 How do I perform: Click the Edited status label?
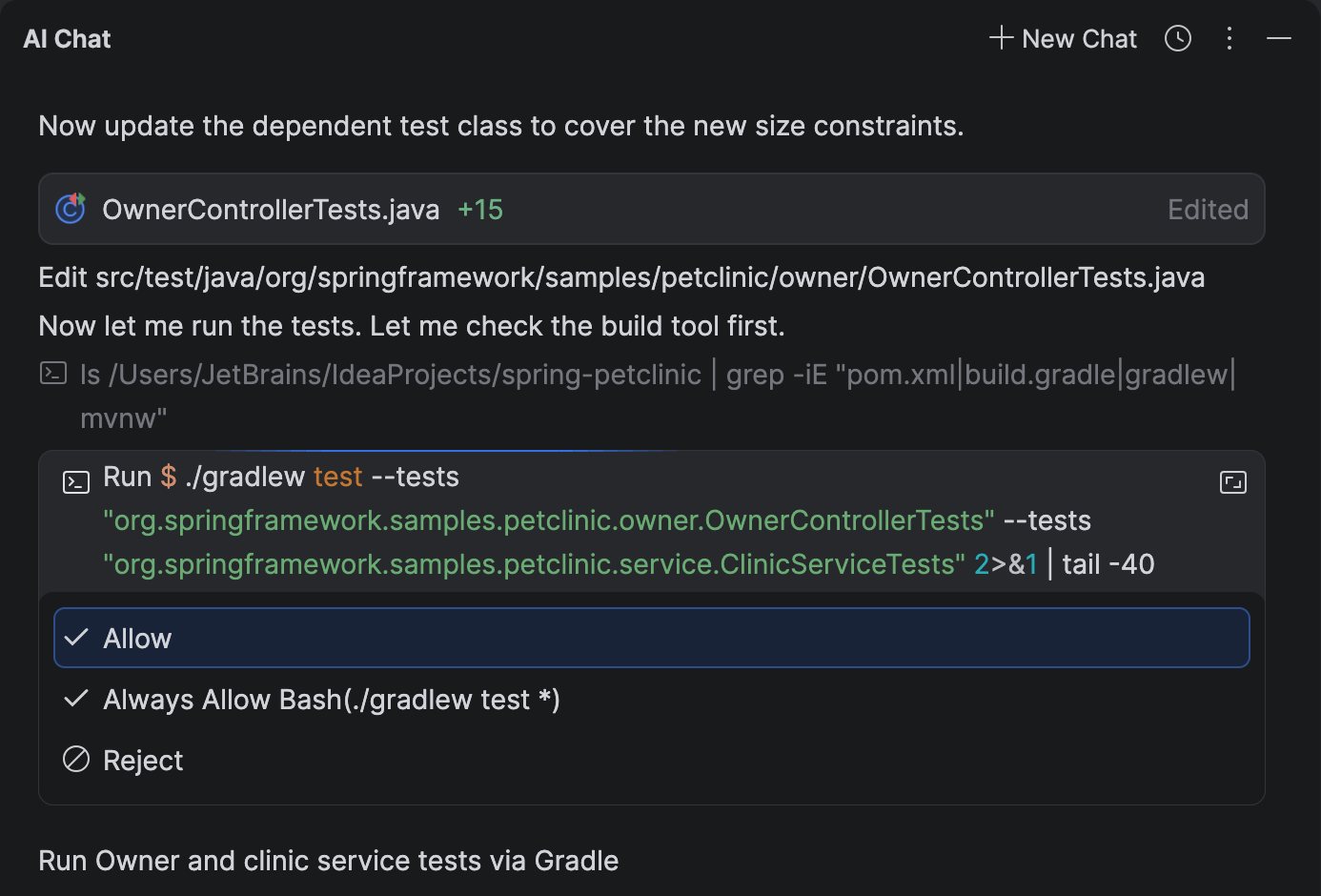tap(1208, 210)
